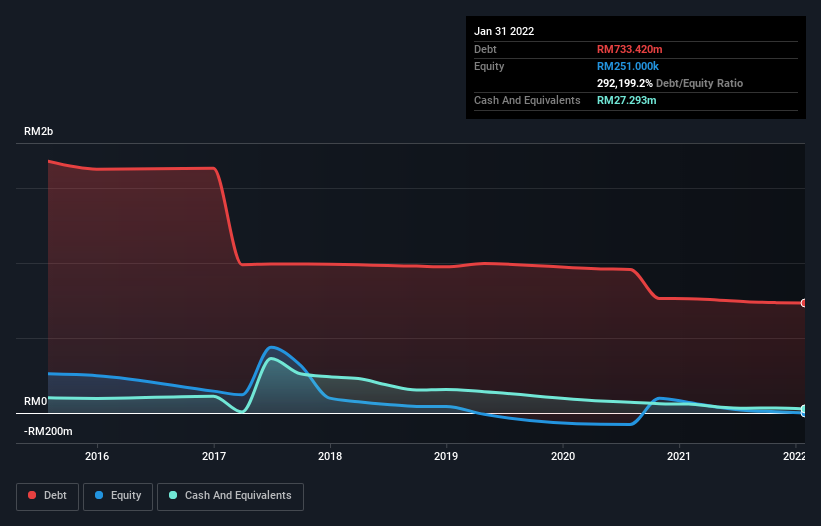821x526 pixels.
Task: Click the Jan 31 2022 tooltip date
Action: [x=504, y=31]
